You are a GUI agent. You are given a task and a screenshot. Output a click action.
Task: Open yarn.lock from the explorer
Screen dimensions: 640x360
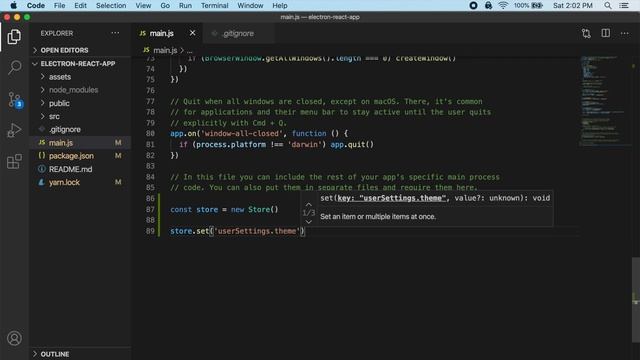pos(64,182)
